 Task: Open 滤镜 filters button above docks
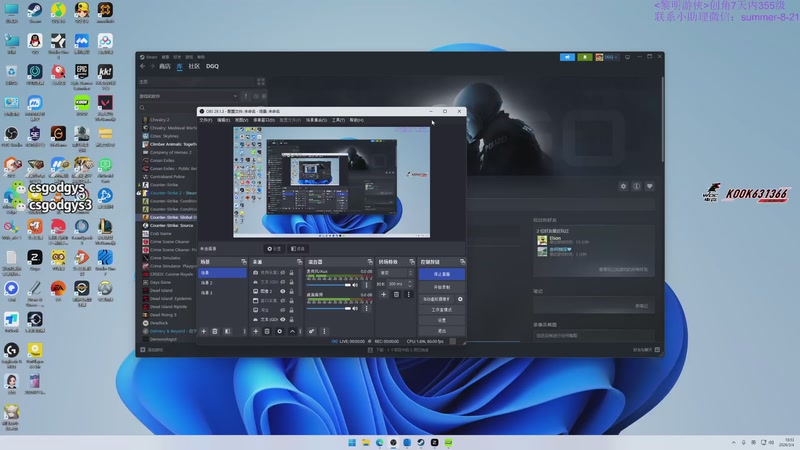point(297,249)
